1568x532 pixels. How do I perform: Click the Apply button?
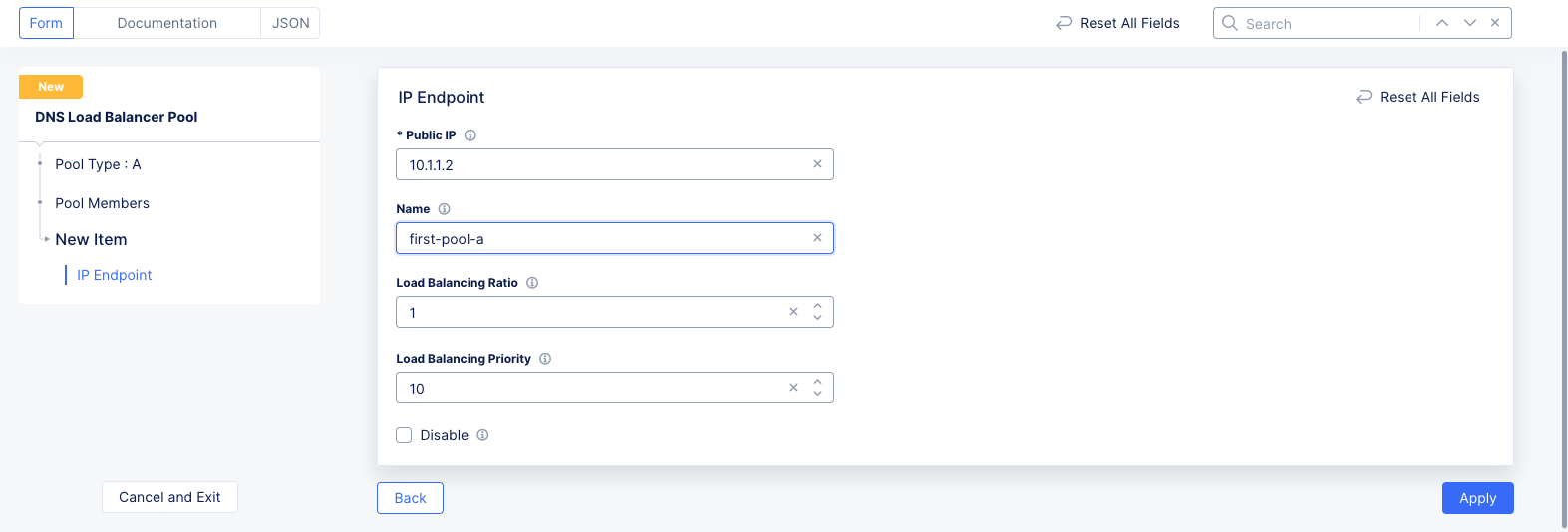tap(1477, 498)
